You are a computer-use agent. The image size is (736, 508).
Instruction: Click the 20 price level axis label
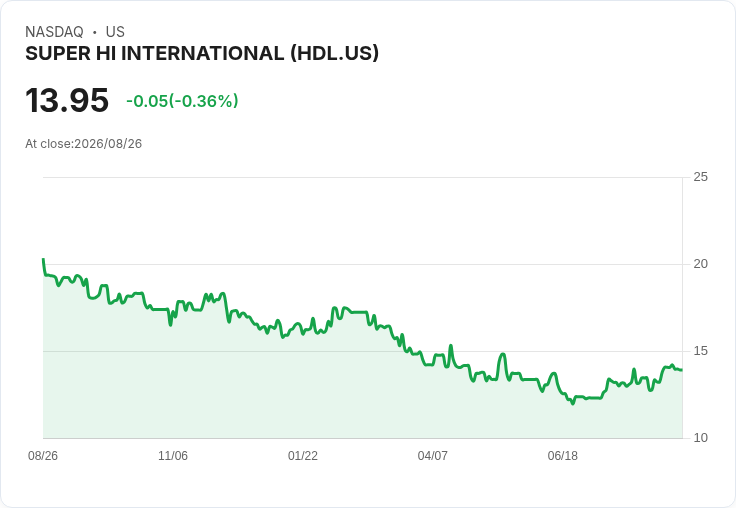tap(700, 264)
